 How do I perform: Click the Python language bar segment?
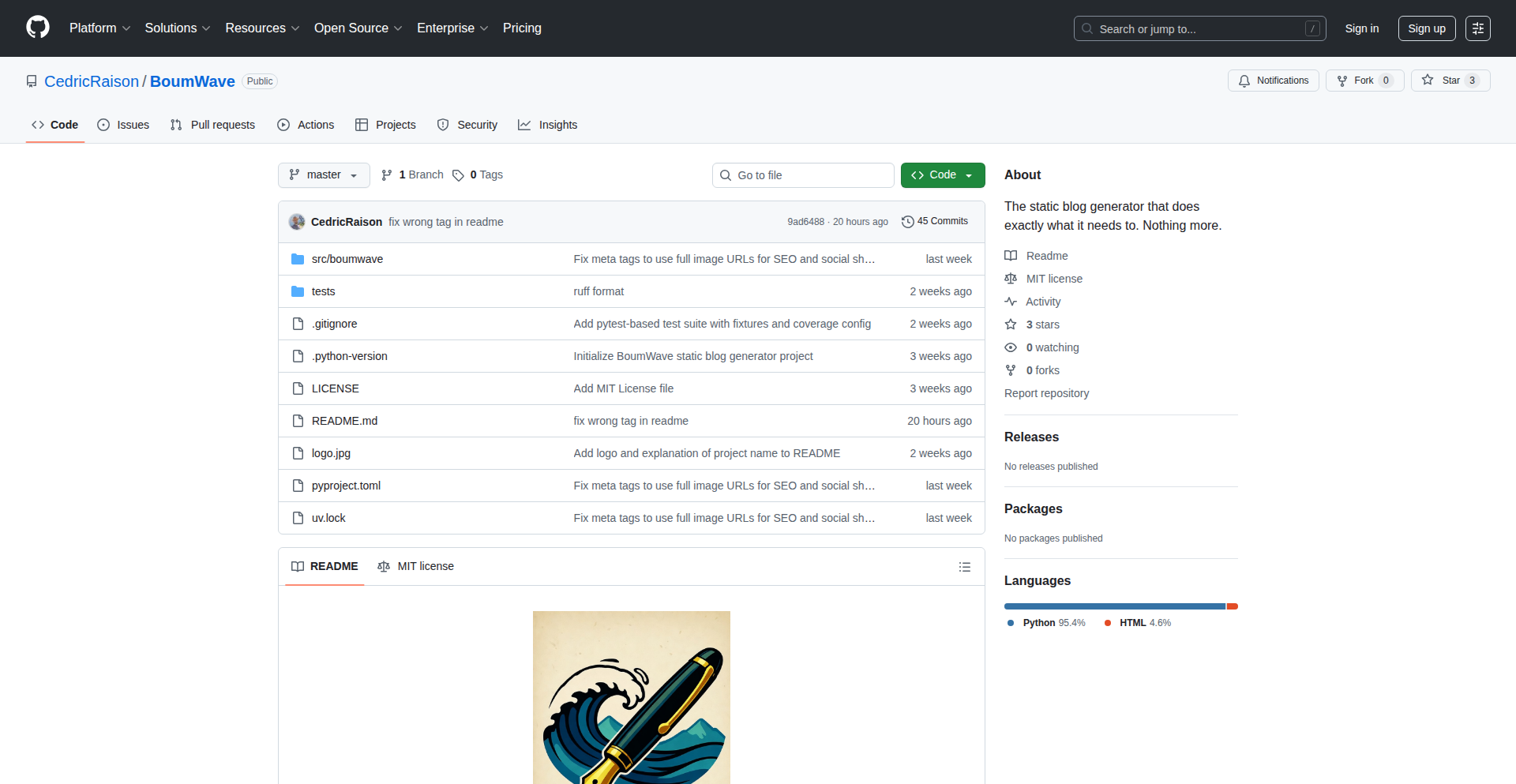point(1113,606)
